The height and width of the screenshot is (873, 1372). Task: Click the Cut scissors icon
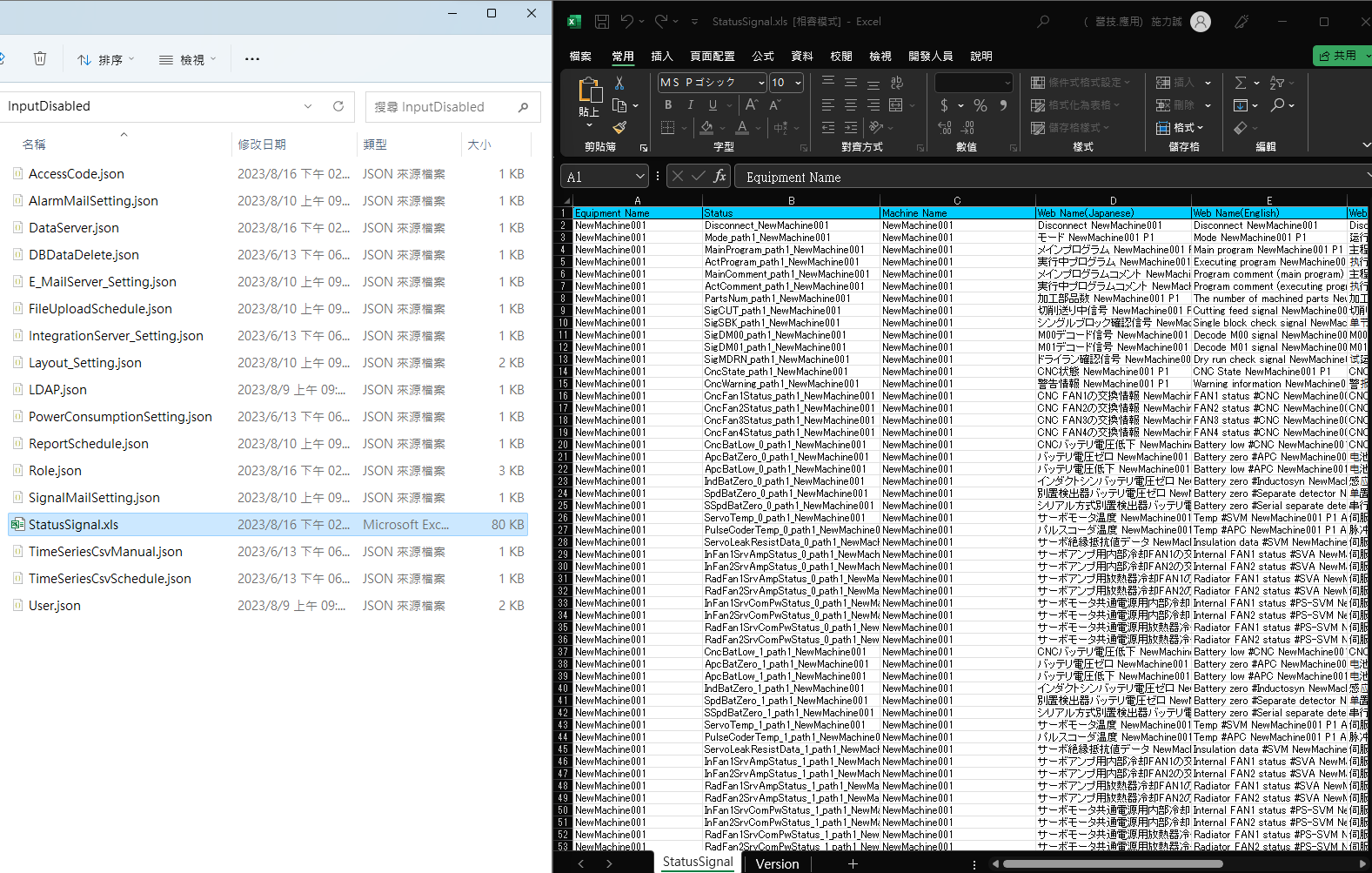click(619, 84)
